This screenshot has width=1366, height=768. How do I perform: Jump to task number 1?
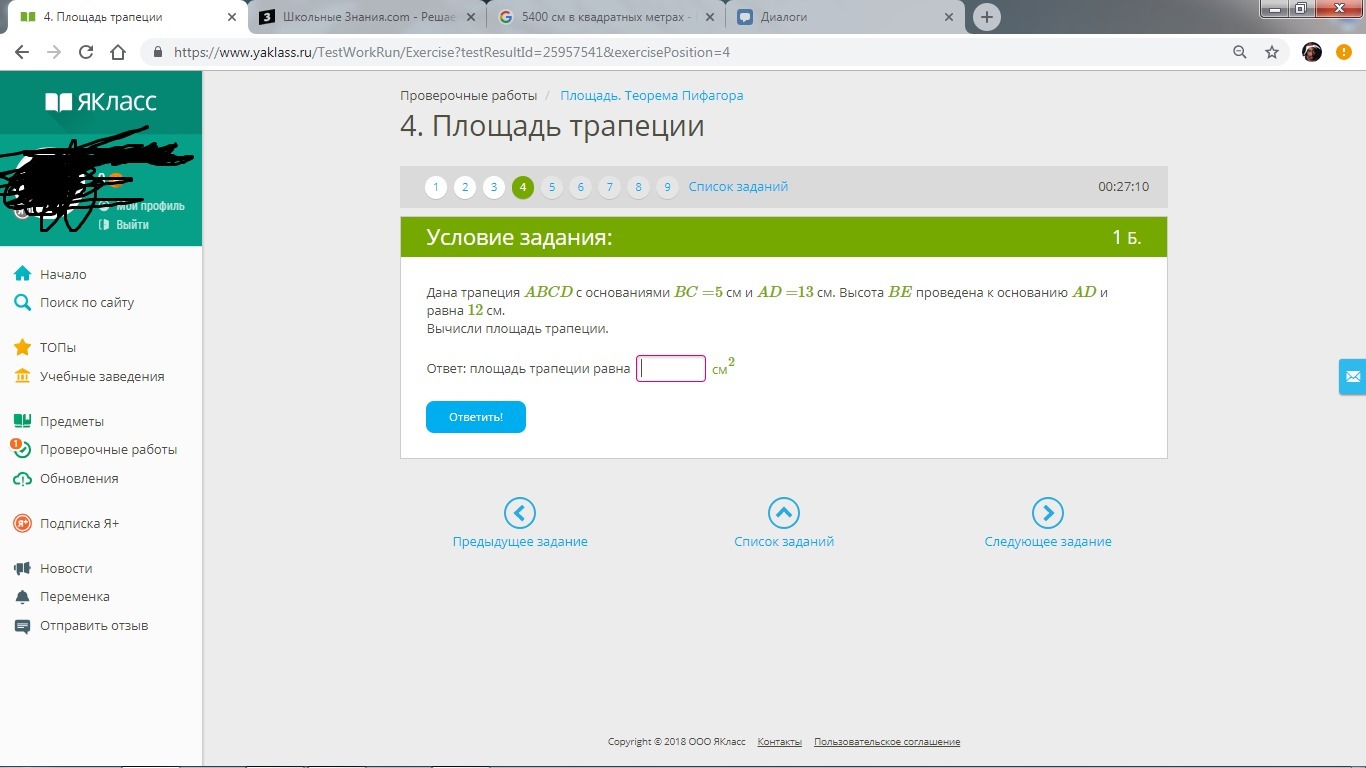point(436,187)
